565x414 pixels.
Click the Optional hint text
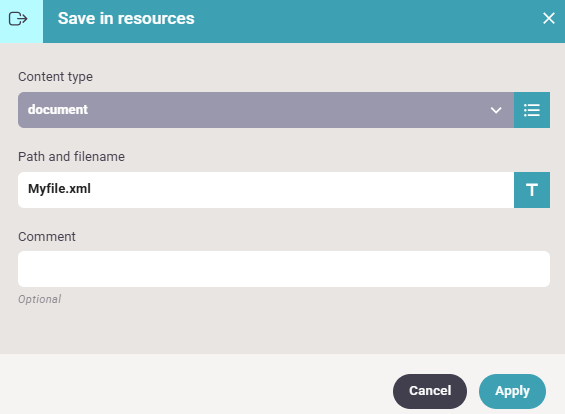[40, 299]
